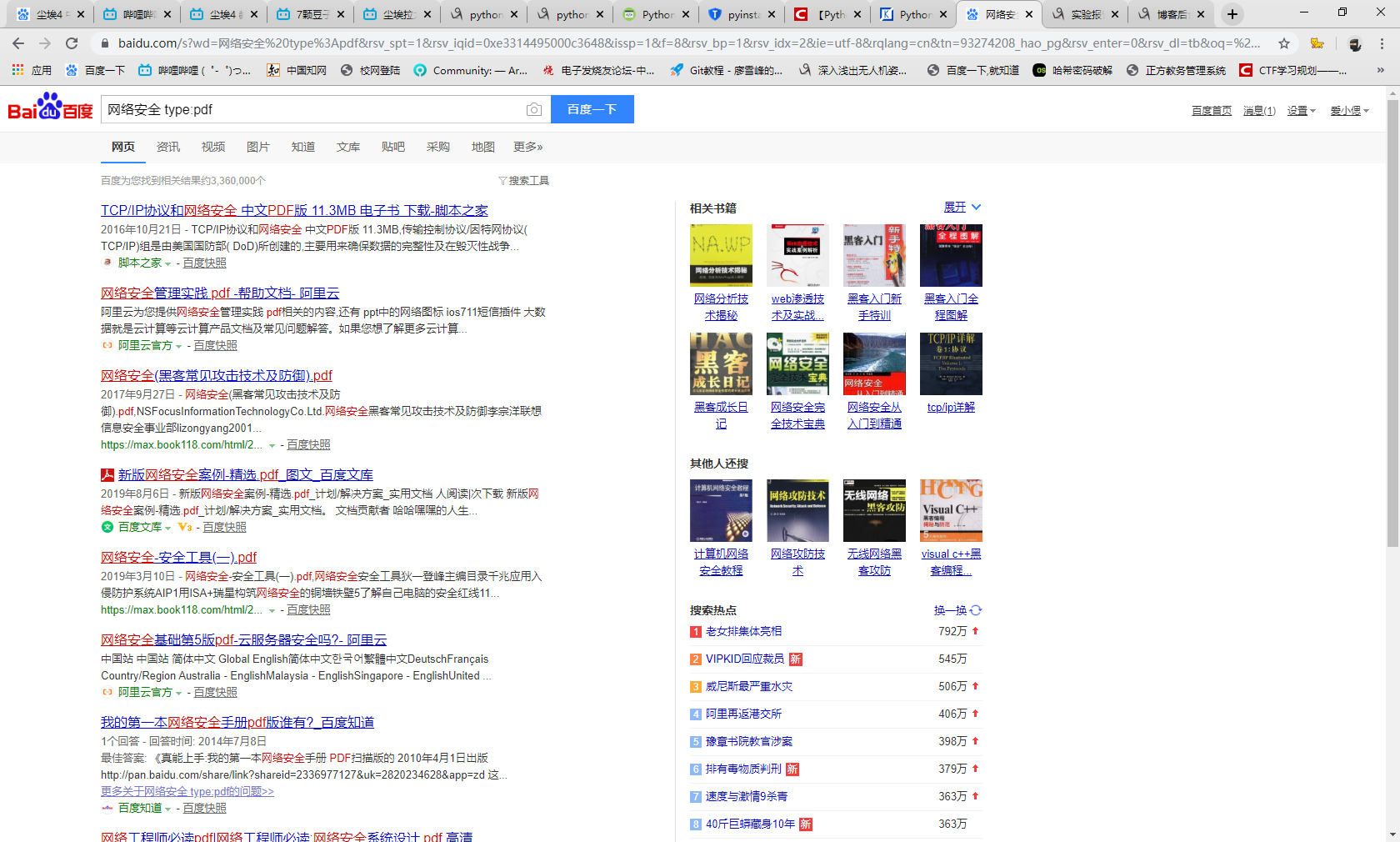This screenshot has width=1400, height=842.
Task: Open camera image search in search box
Action: click(x=534, y=109)
